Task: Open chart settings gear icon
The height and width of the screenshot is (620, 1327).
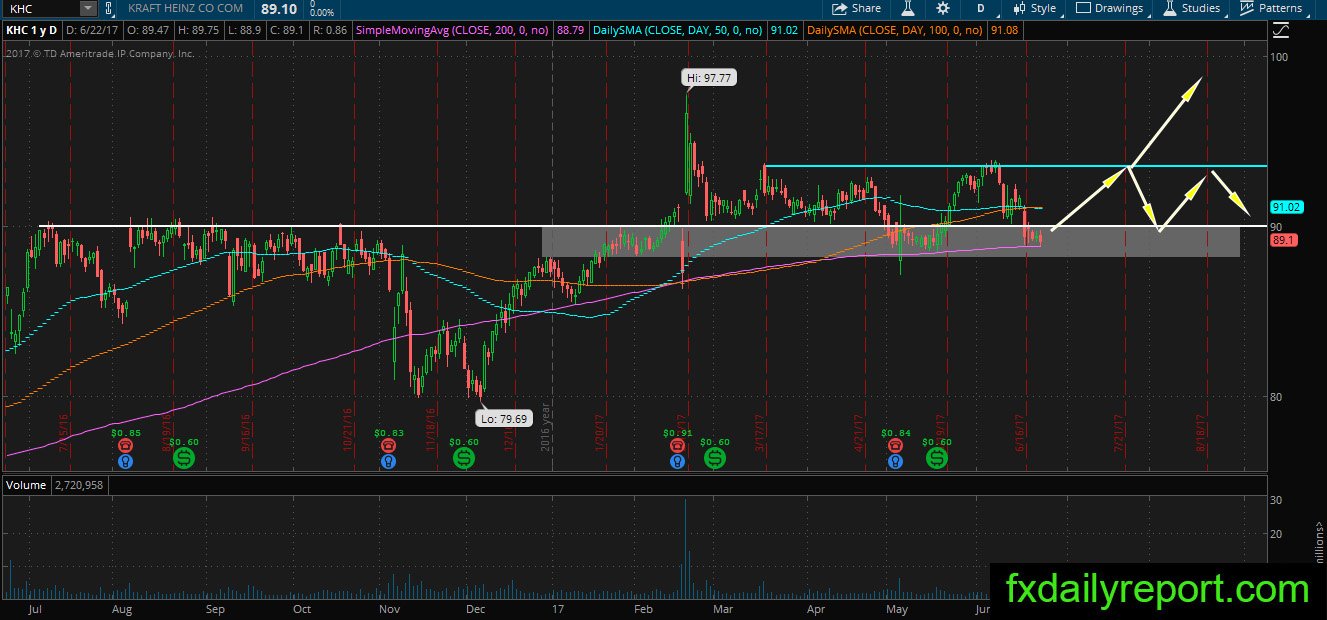Action: (943, 8)
